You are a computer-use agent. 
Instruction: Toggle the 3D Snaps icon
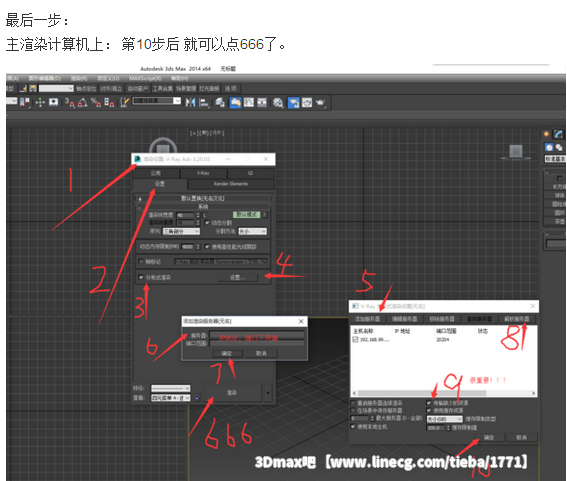coord(69,102)
